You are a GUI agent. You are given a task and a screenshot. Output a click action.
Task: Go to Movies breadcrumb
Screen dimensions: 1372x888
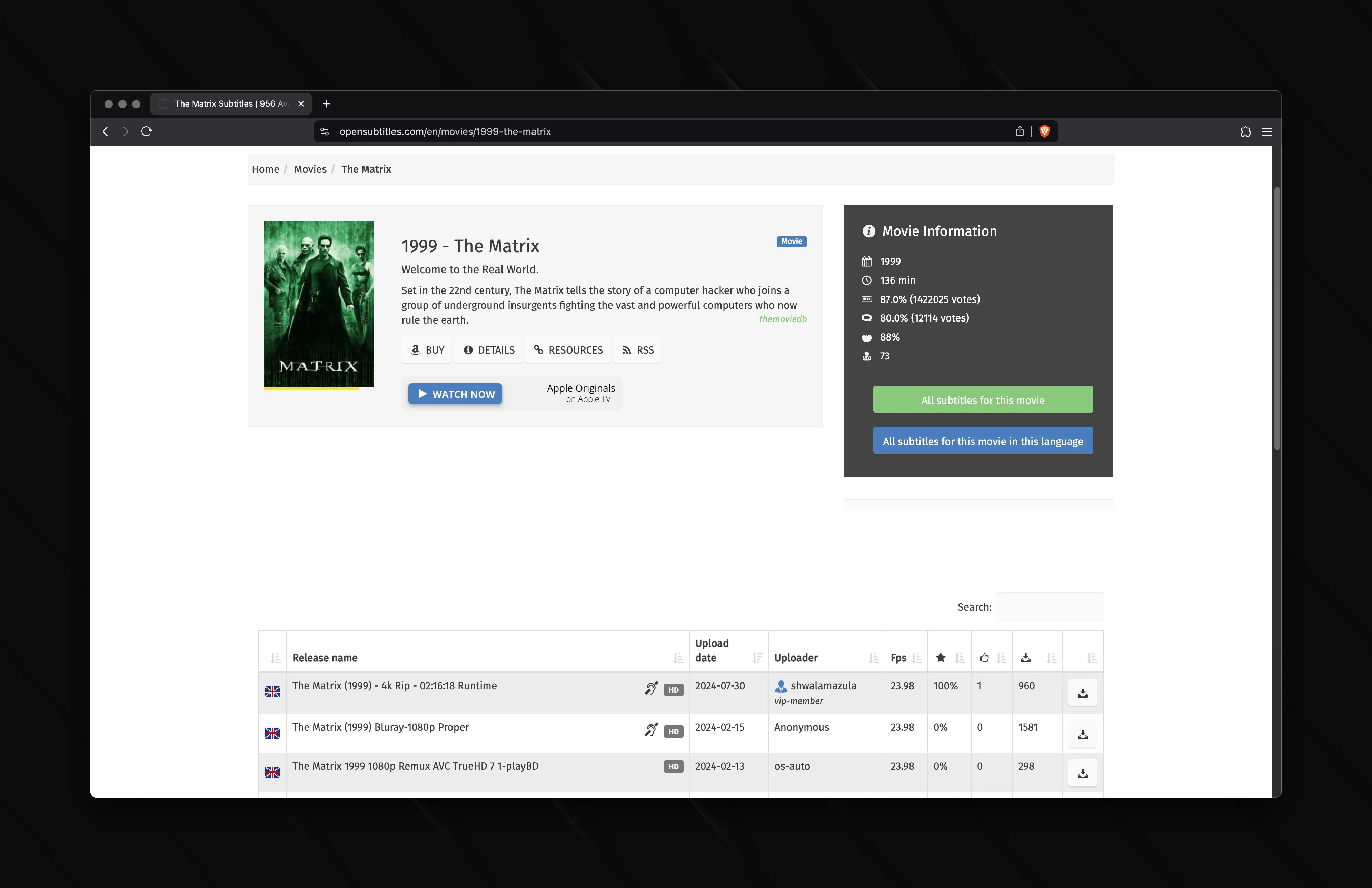[310, 169]
